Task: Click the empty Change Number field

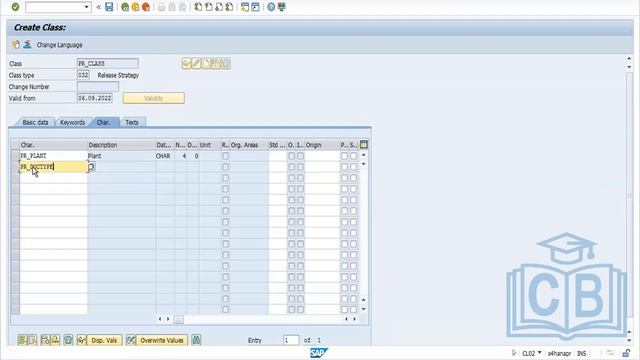Action: tap(98, 87)
